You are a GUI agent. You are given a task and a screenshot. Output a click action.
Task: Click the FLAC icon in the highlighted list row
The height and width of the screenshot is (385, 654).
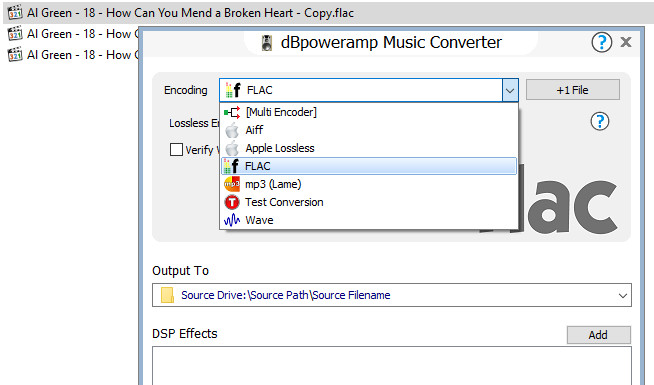231,166
